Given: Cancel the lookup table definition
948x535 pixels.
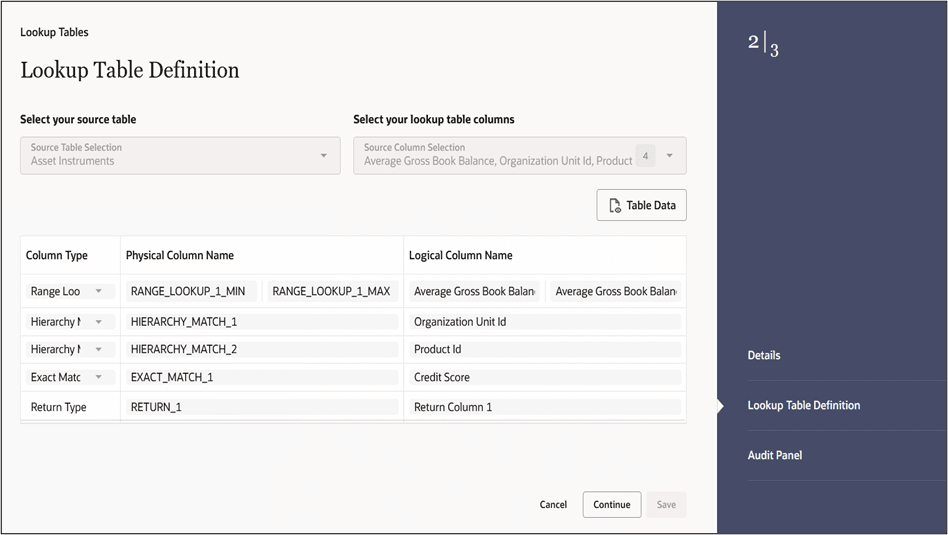Looking at the screenshot, I should [553, 504].
